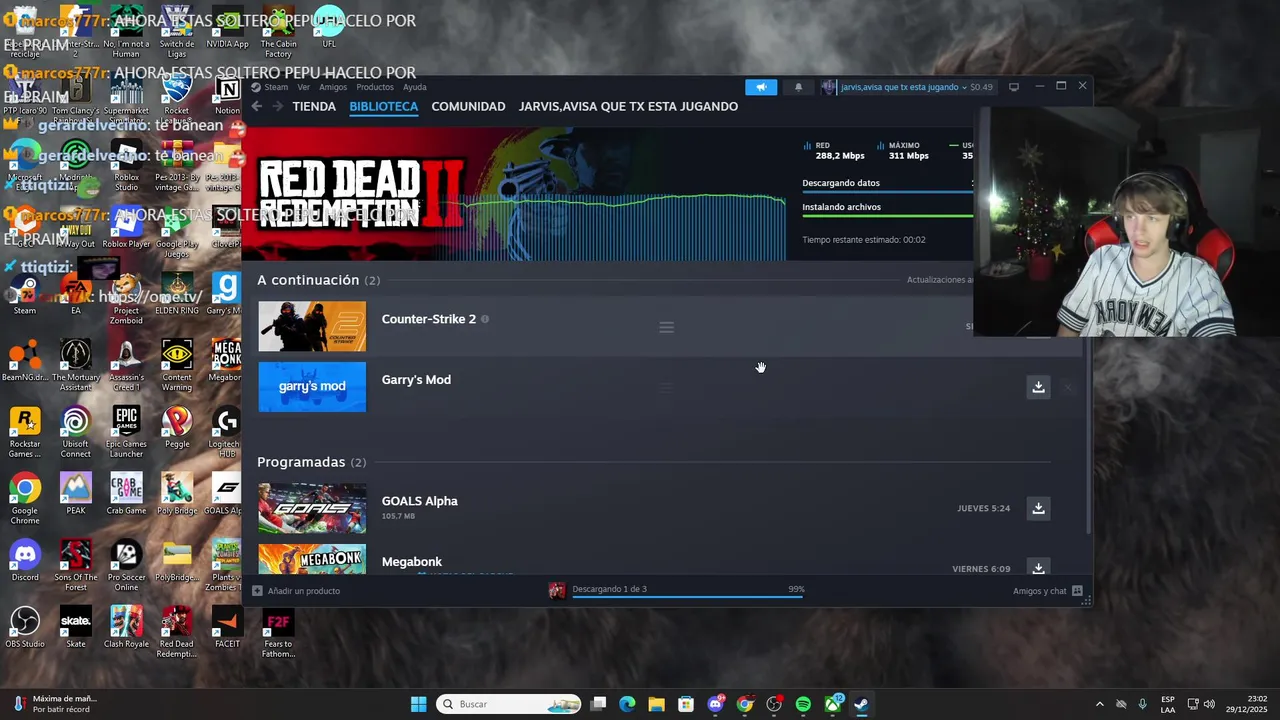Image resolution: width=1280 pixels, height=720 pixels.
Task: Click the Megabonk game title
Action: pyautogui.click(x=412, y=562)
